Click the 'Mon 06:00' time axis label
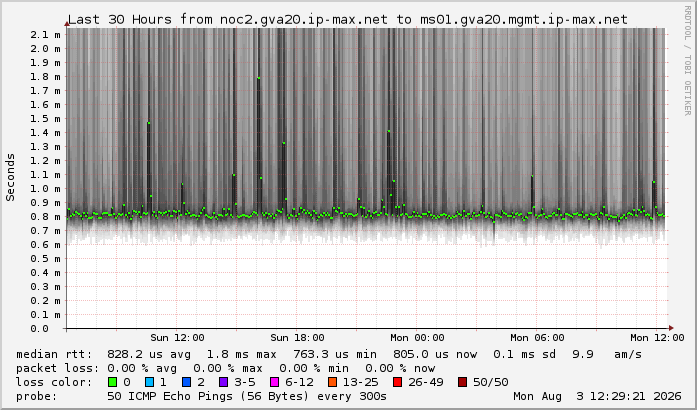Image resolution: width=697 pixels, height=410 pixels. [x=537, y=338]
